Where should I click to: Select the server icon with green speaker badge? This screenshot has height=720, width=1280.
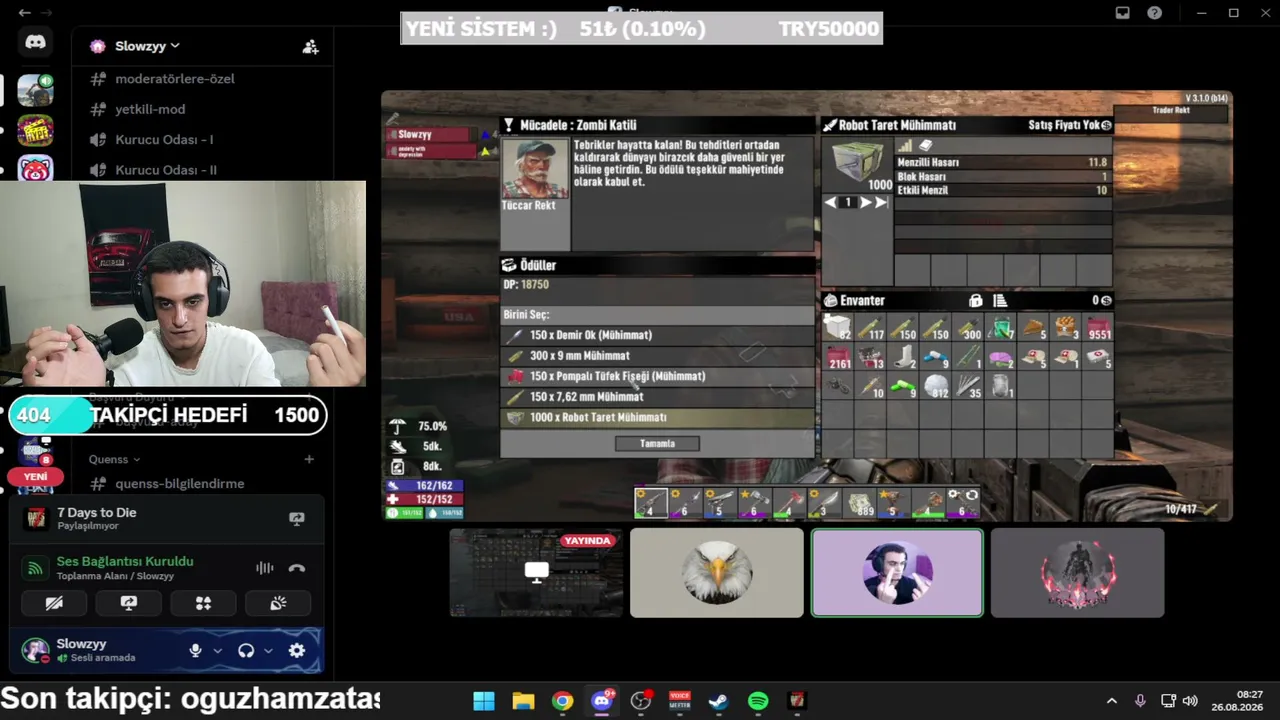35,89
